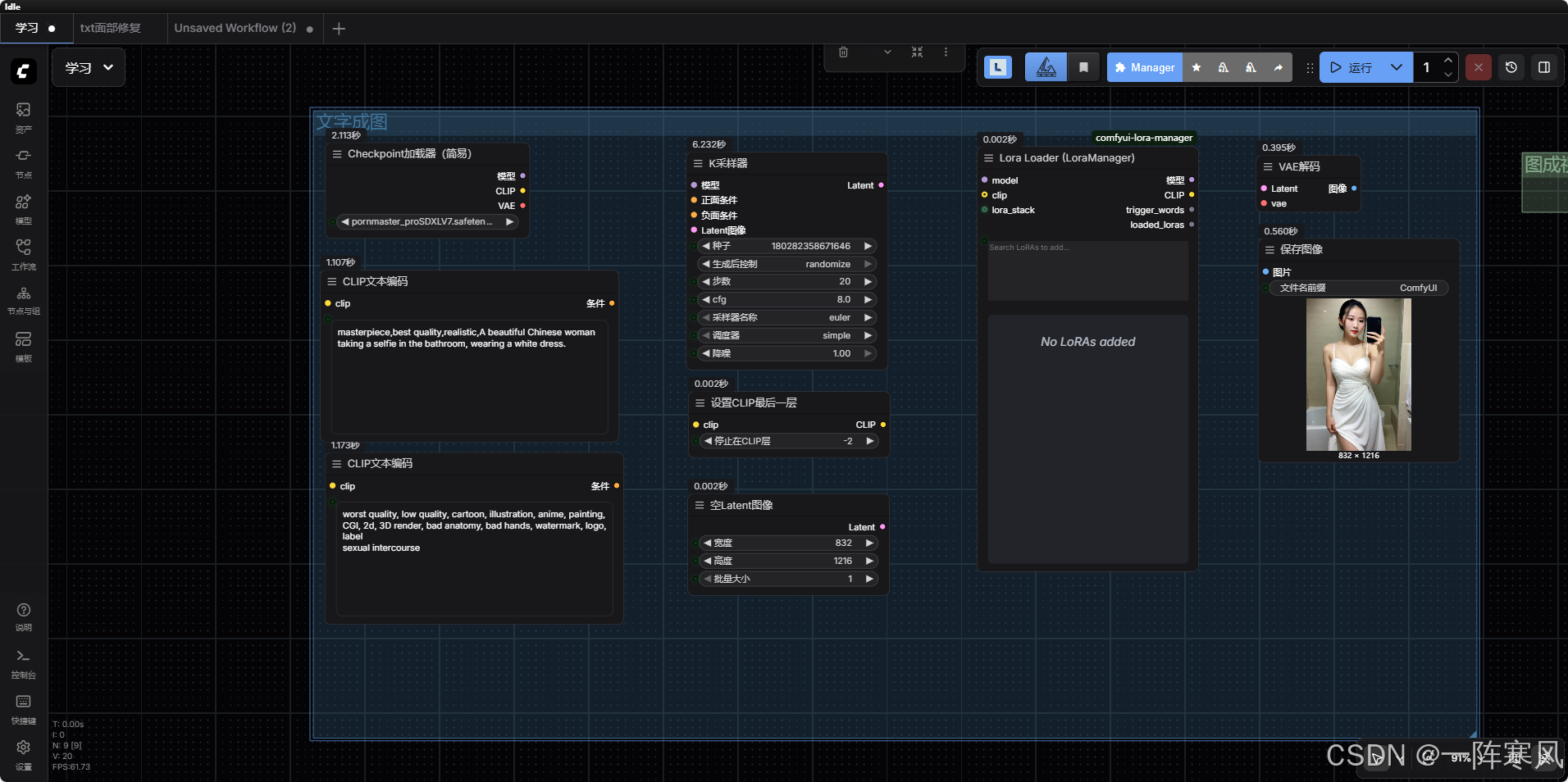Open the 模板 templates panel
Screen dimensions: 1568x782
24,347
